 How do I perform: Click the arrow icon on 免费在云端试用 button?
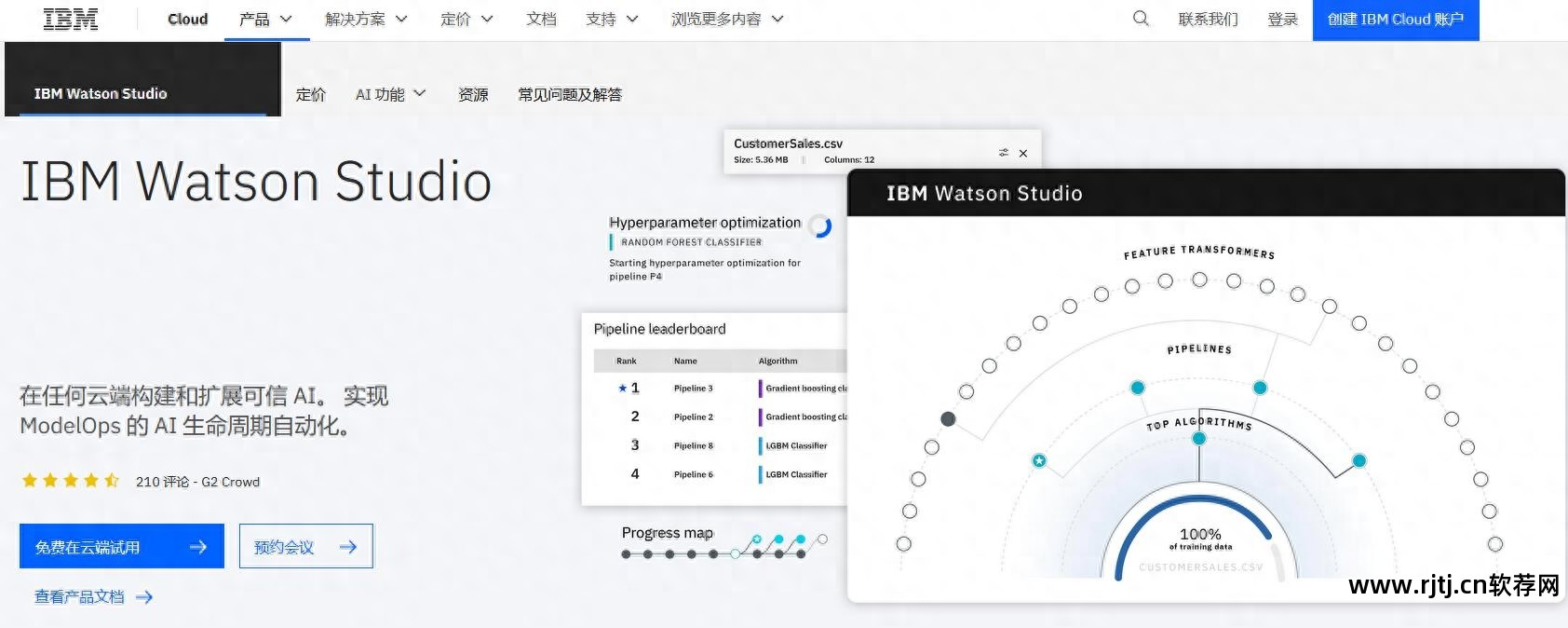(197, 547)
